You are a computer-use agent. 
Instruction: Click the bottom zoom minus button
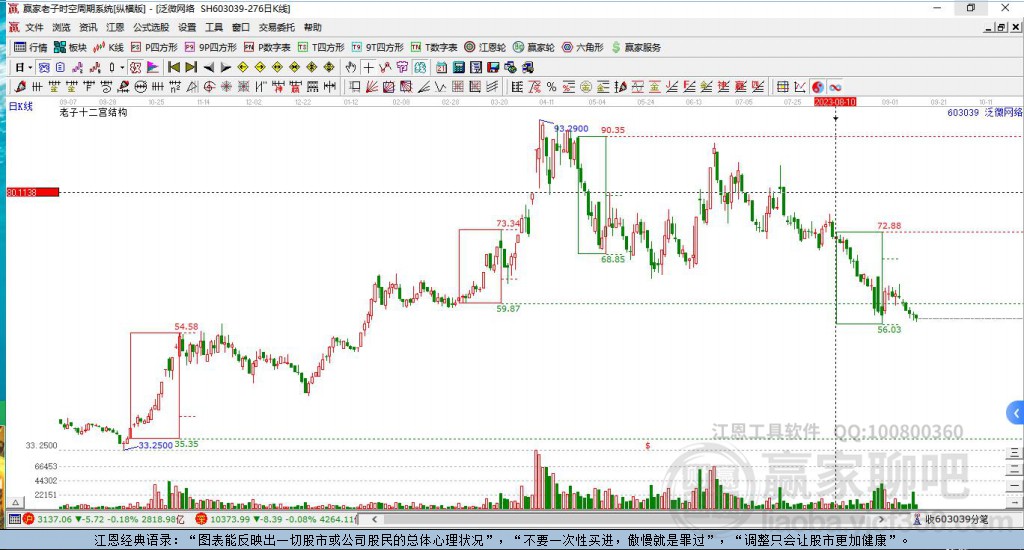coord(1014,485)
